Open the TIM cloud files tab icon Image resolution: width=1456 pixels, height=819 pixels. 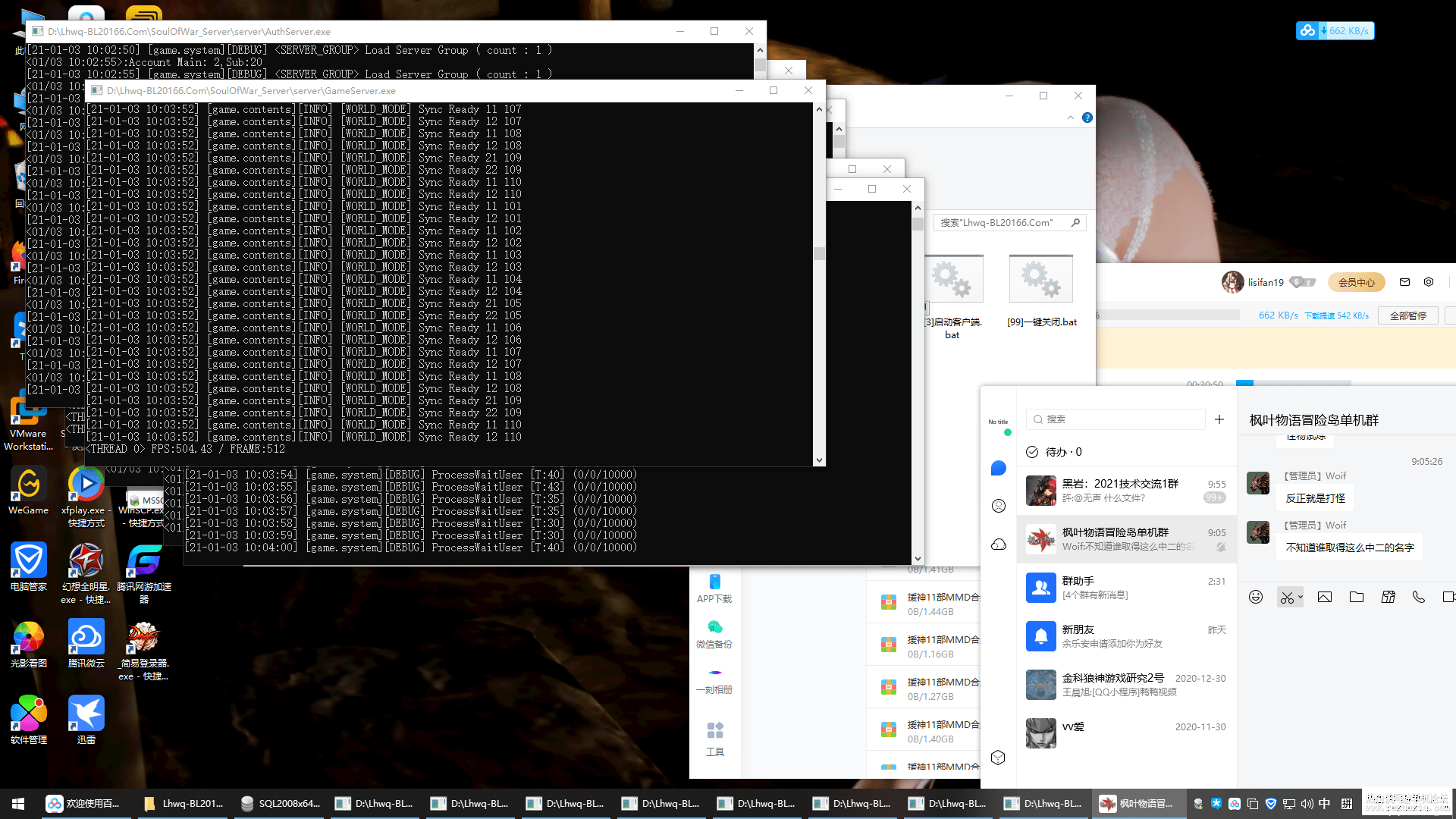[x=999, y=544]
